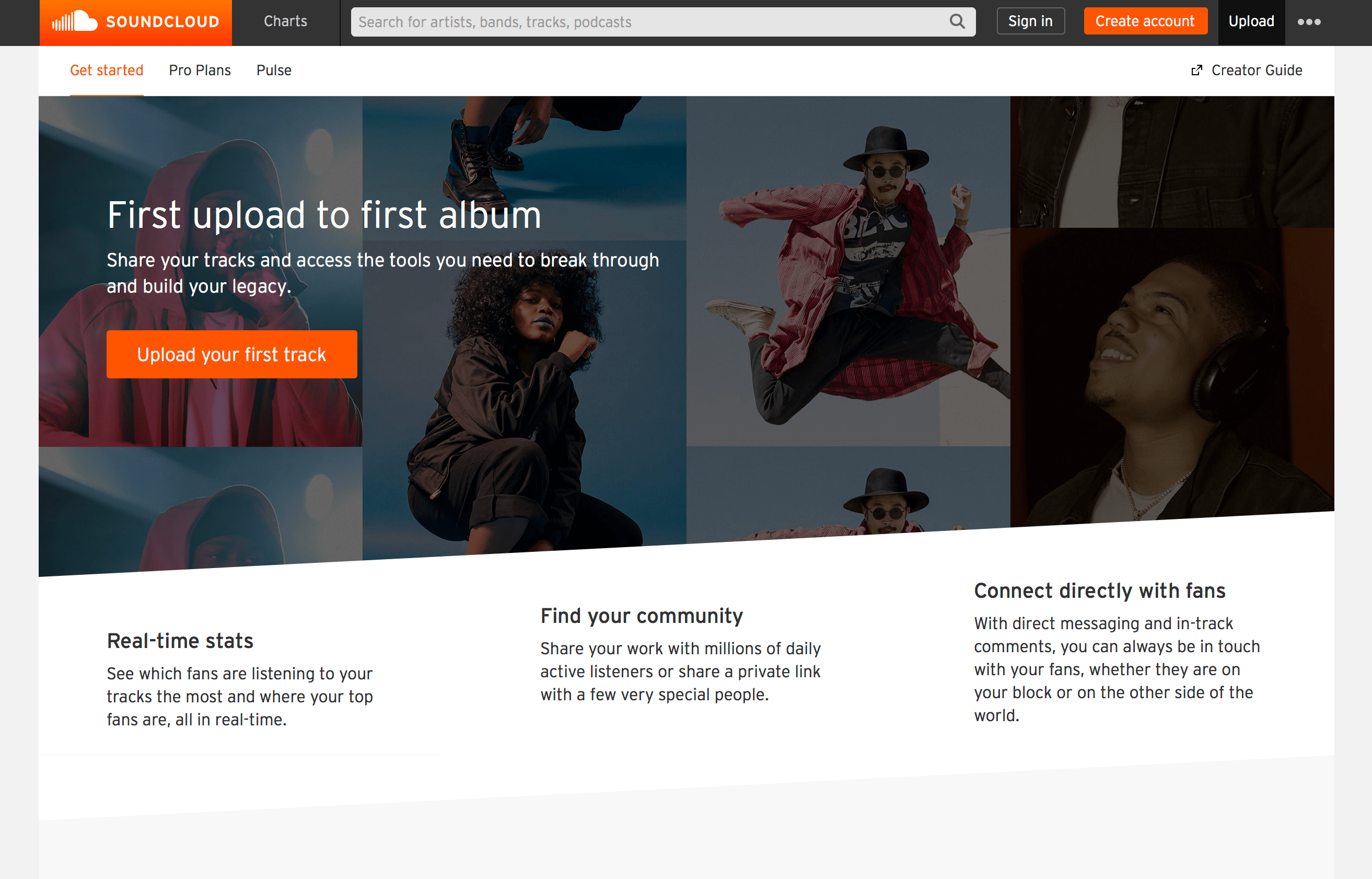Open the Charts navigation item
Screen dimensions: 1372x879
pos(285,22)
